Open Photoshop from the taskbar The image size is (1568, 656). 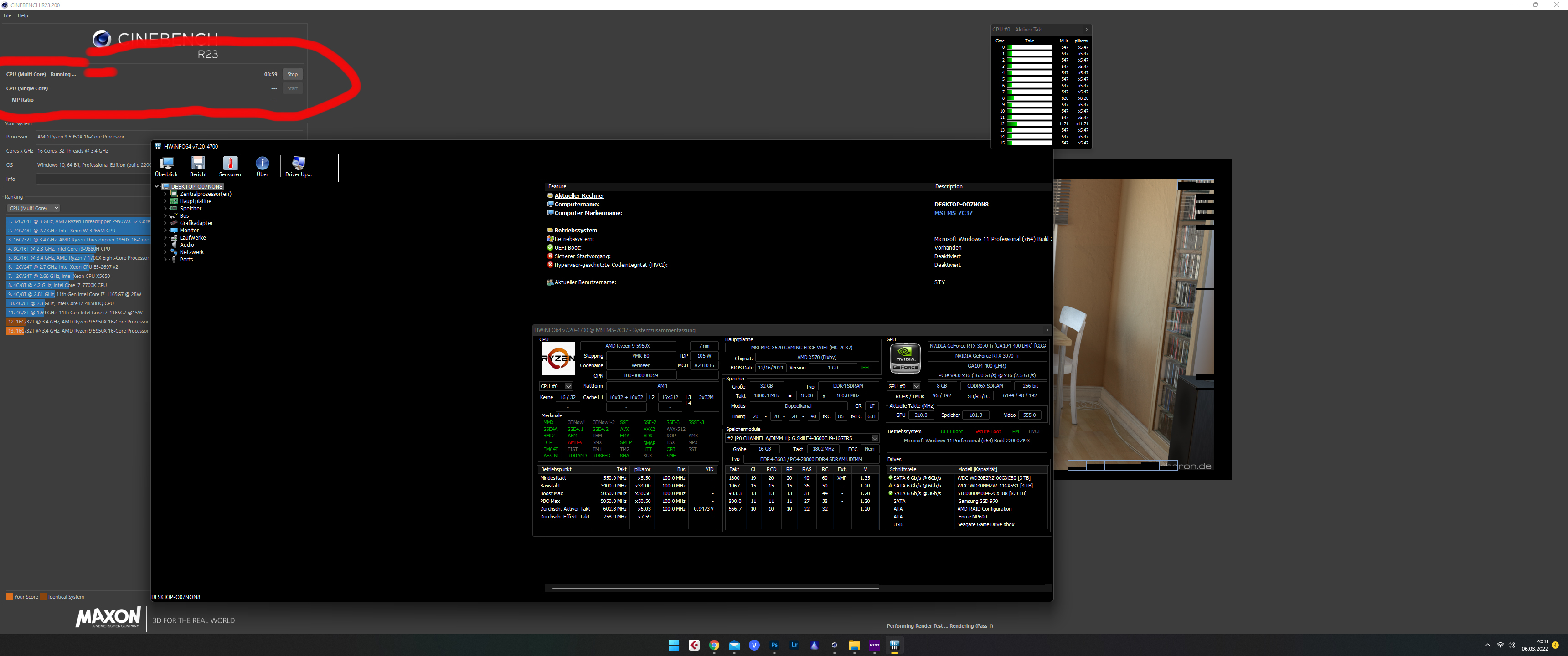pos(774,645)
